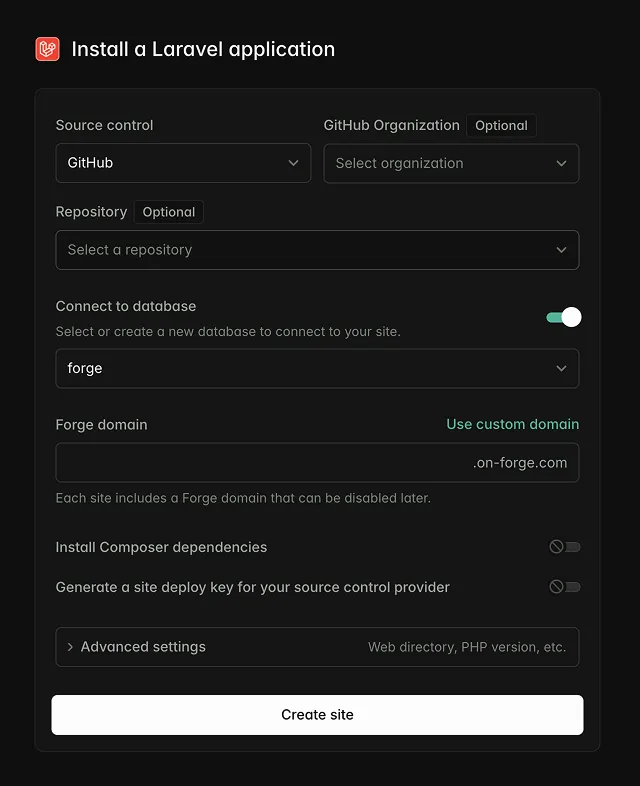The image size is (640, 786).
Task: Open the Select a repository dropdown
Action: 317,250
